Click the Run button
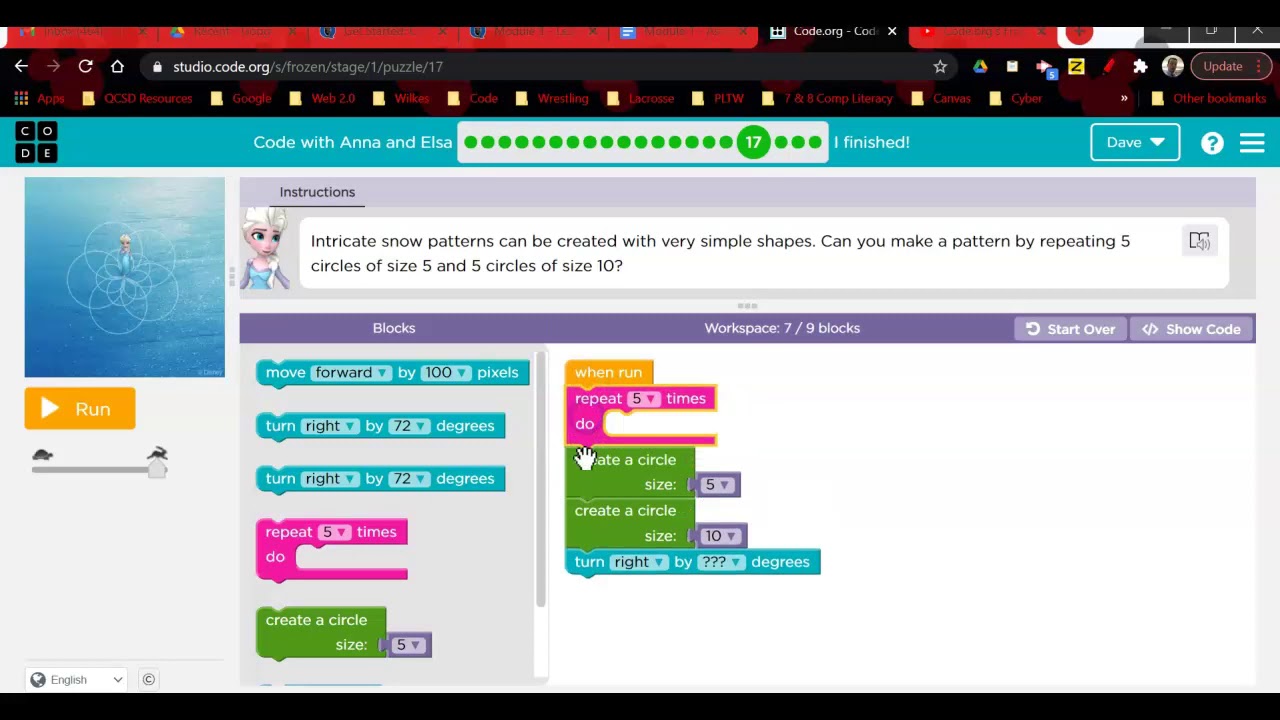 pos(80,409)
